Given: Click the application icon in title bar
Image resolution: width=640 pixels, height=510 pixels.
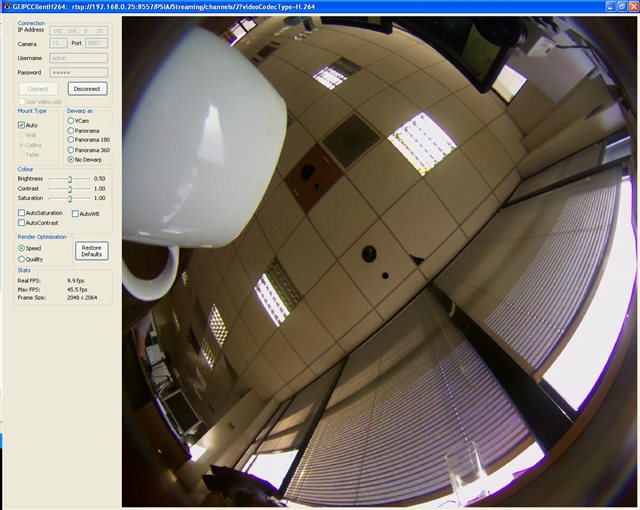Looking at the screenshot, I should point(6,7).
